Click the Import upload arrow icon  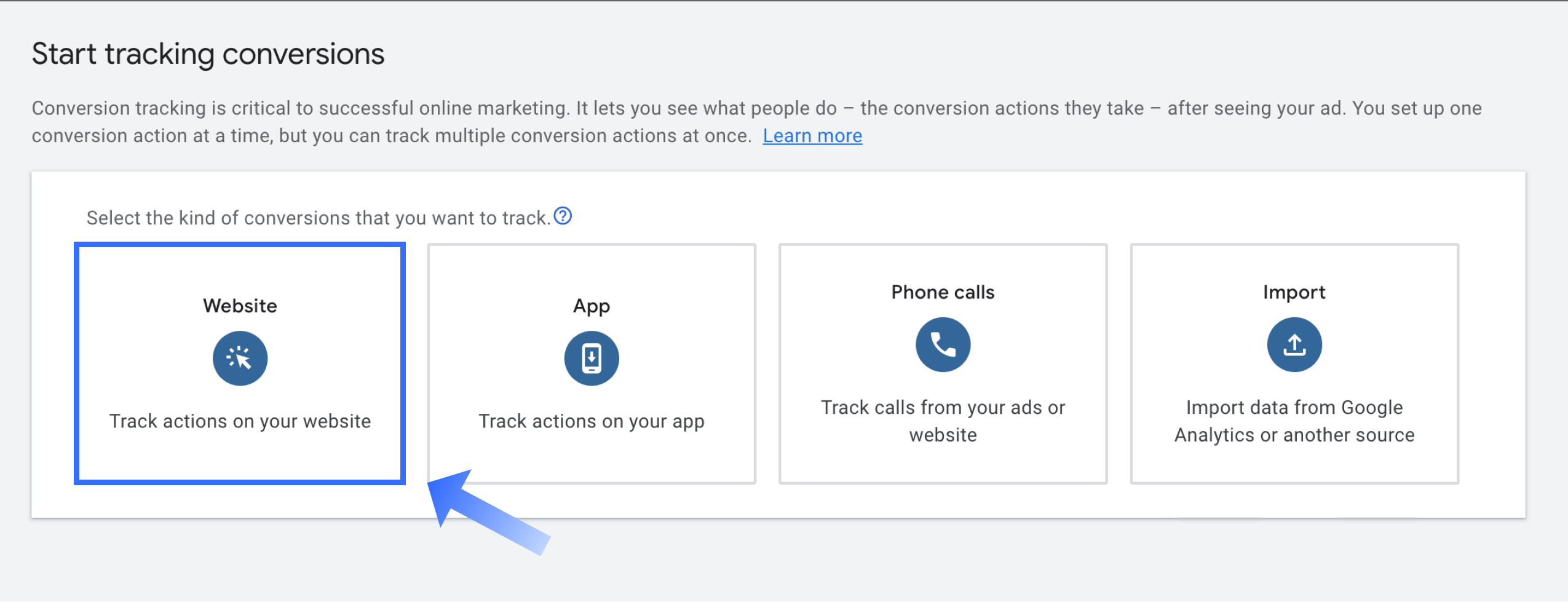1294,345
